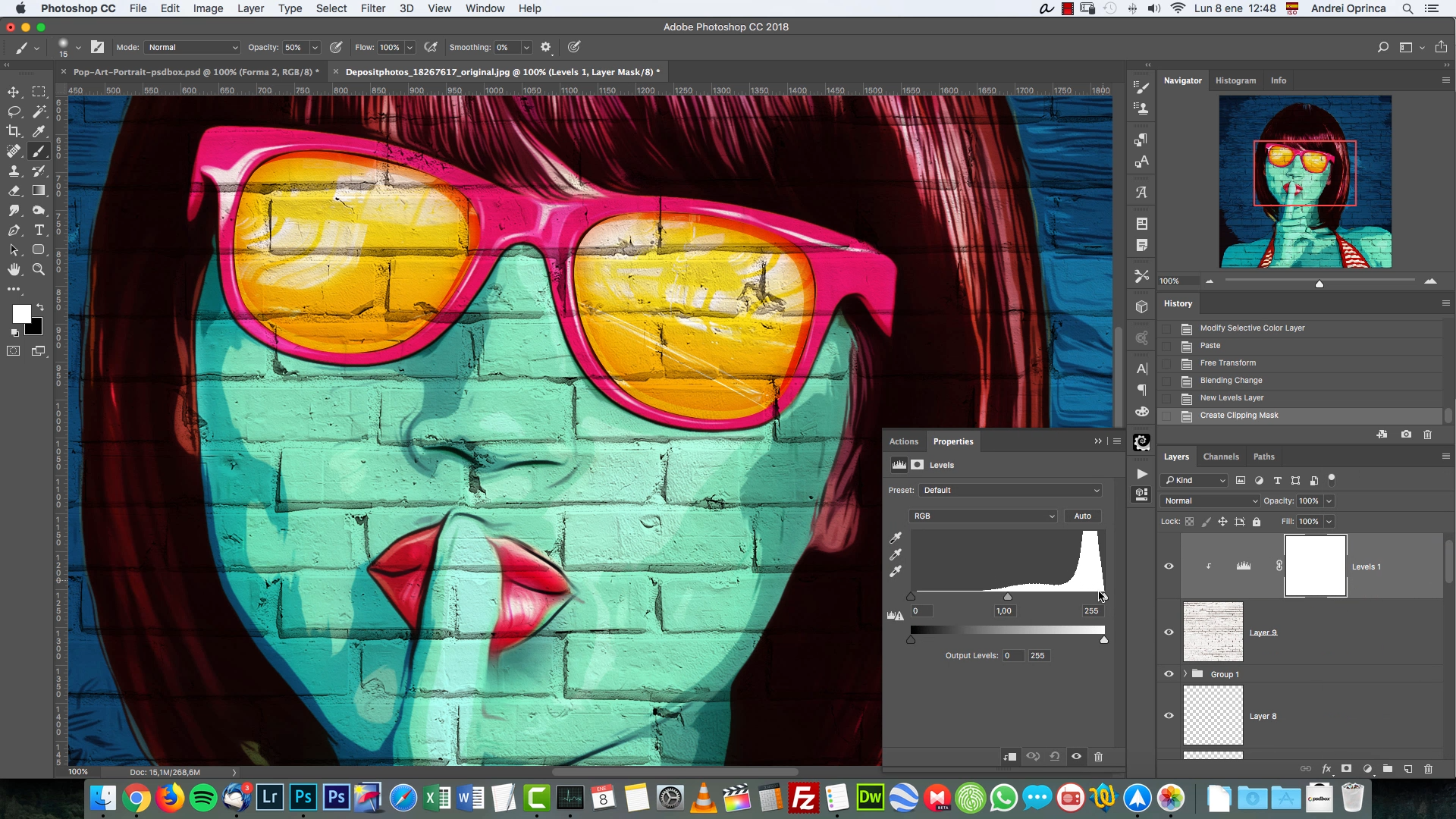Hide Layer 8 visibility eye
The height and width of the screenshot is (819, 1456).
tap(1169, 715)
